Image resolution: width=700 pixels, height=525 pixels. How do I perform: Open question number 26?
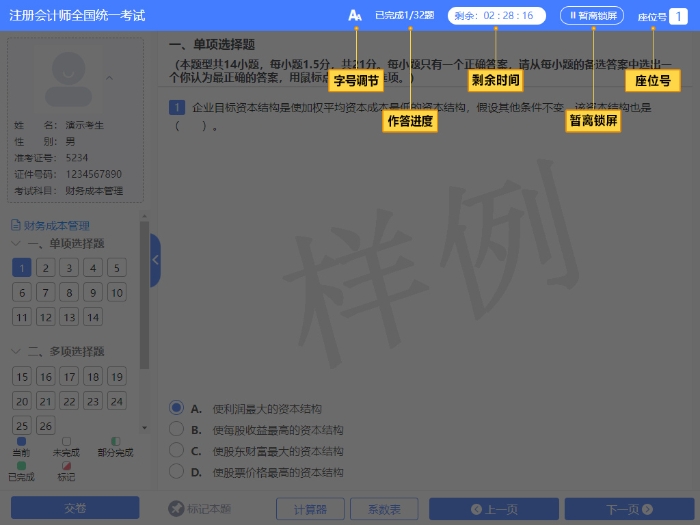tap(45, 425)
